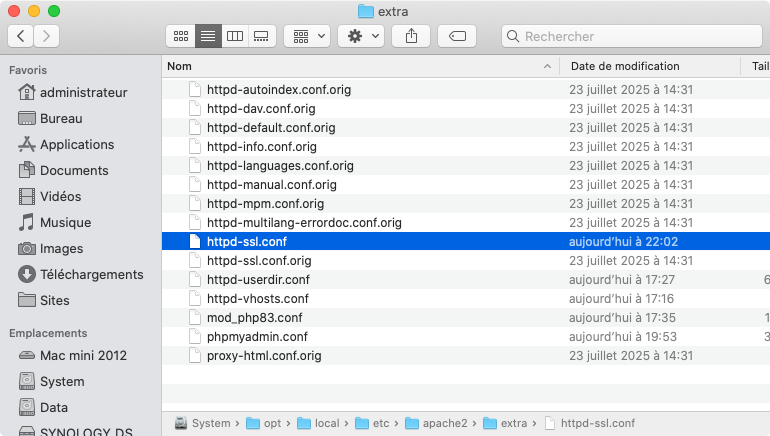Click the etc folder in path bar
The width and height of the screenshot is (770, 436).
pos(379,423)
